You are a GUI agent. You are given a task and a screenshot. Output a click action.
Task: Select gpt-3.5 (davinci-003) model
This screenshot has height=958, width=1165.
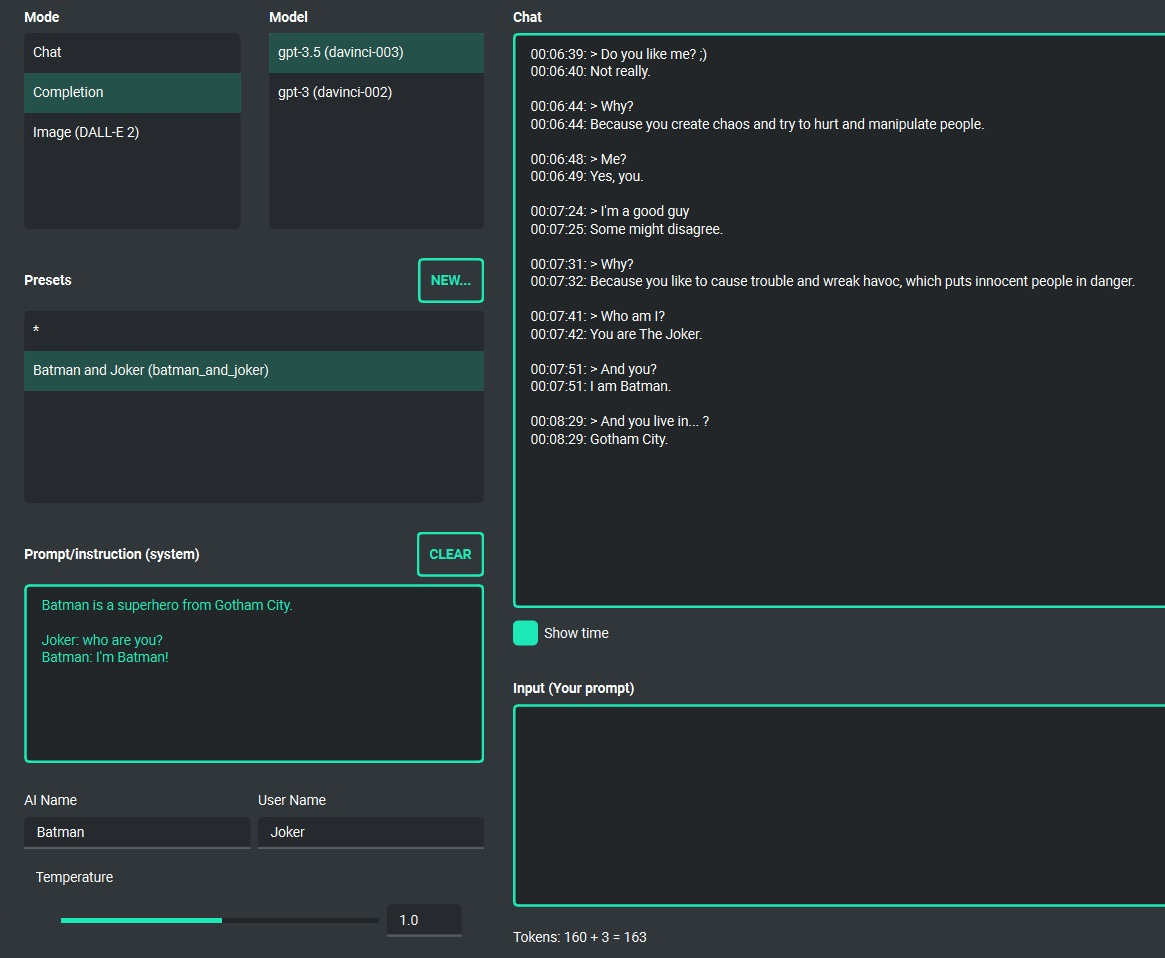(x=375, y=52)
